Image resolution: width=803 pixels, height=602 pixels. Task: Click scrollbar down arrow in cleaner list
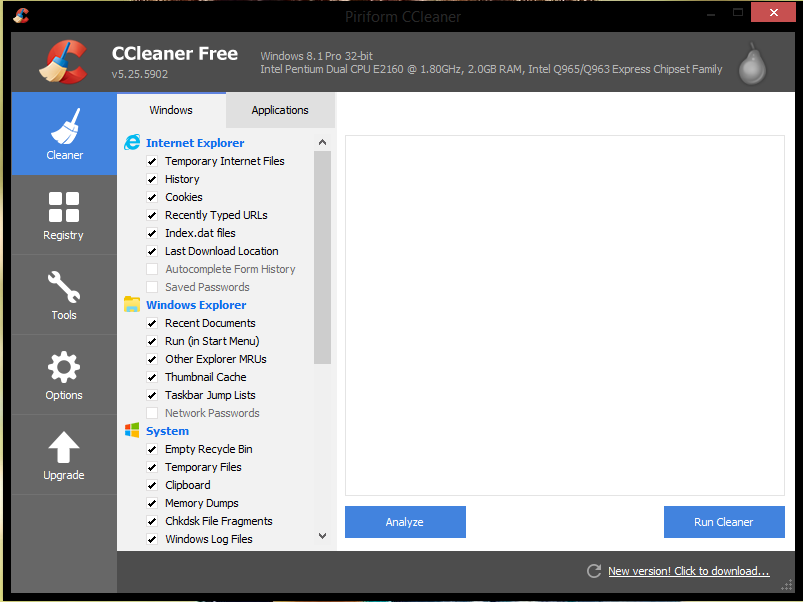click(322, 536)
